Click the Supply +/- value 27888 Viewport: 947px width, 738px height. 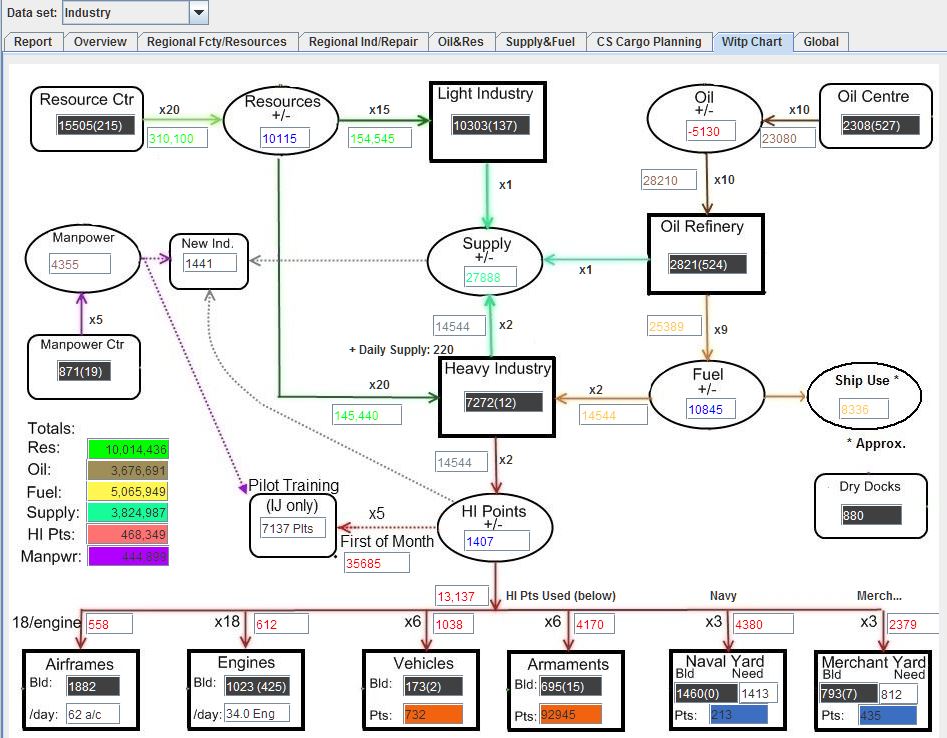point(490,277)
